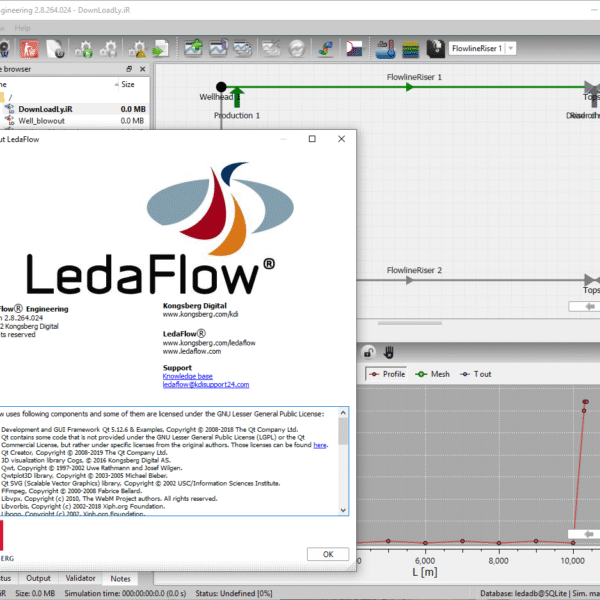
Task: Maximize the About LedaFlow dialog
Action: (312, 139)
